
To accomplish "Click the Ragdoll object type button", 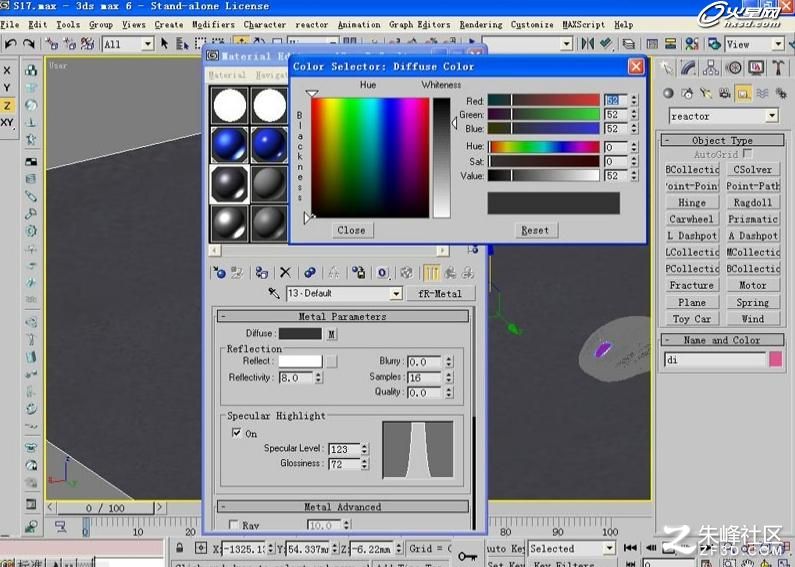I will (753, 202).
